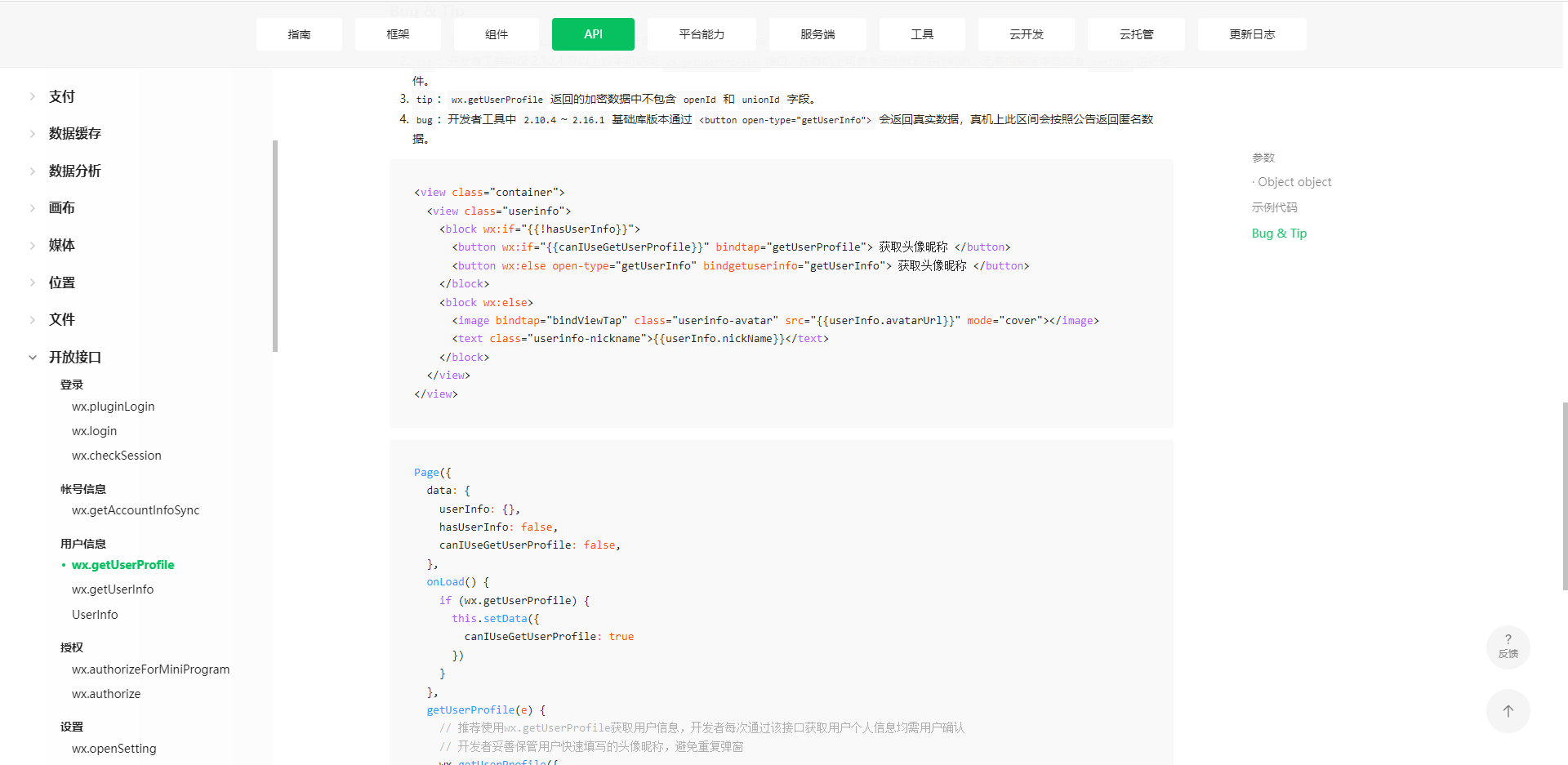Open the 组件 top navigation tab
The width and height of the screenshot is (1568, 765).
[497, 34]
